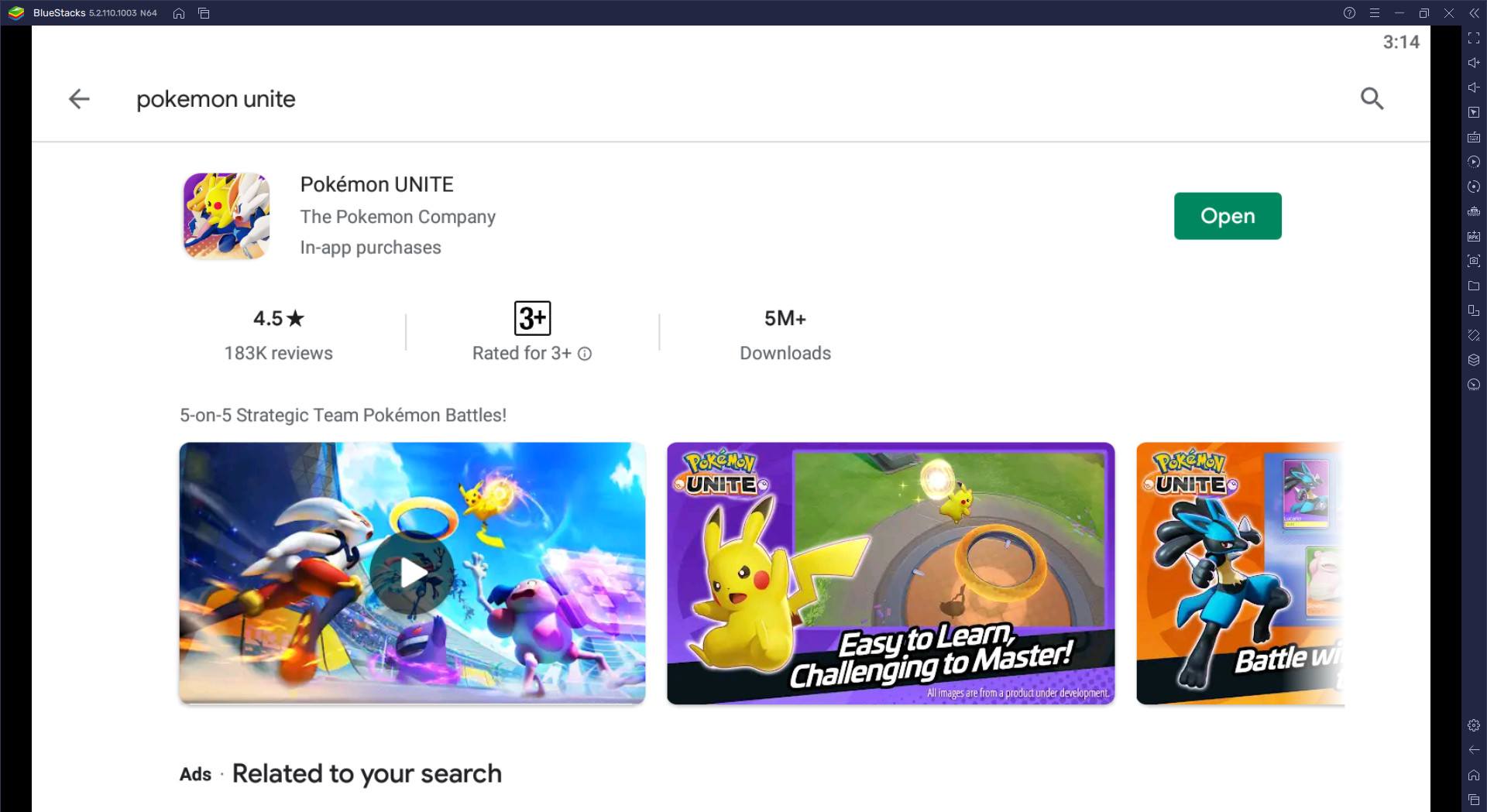Toggle fullscreen mode in sidebar
The height and width of the screenshot is (812, 1487).
(x=1474, y=38)
